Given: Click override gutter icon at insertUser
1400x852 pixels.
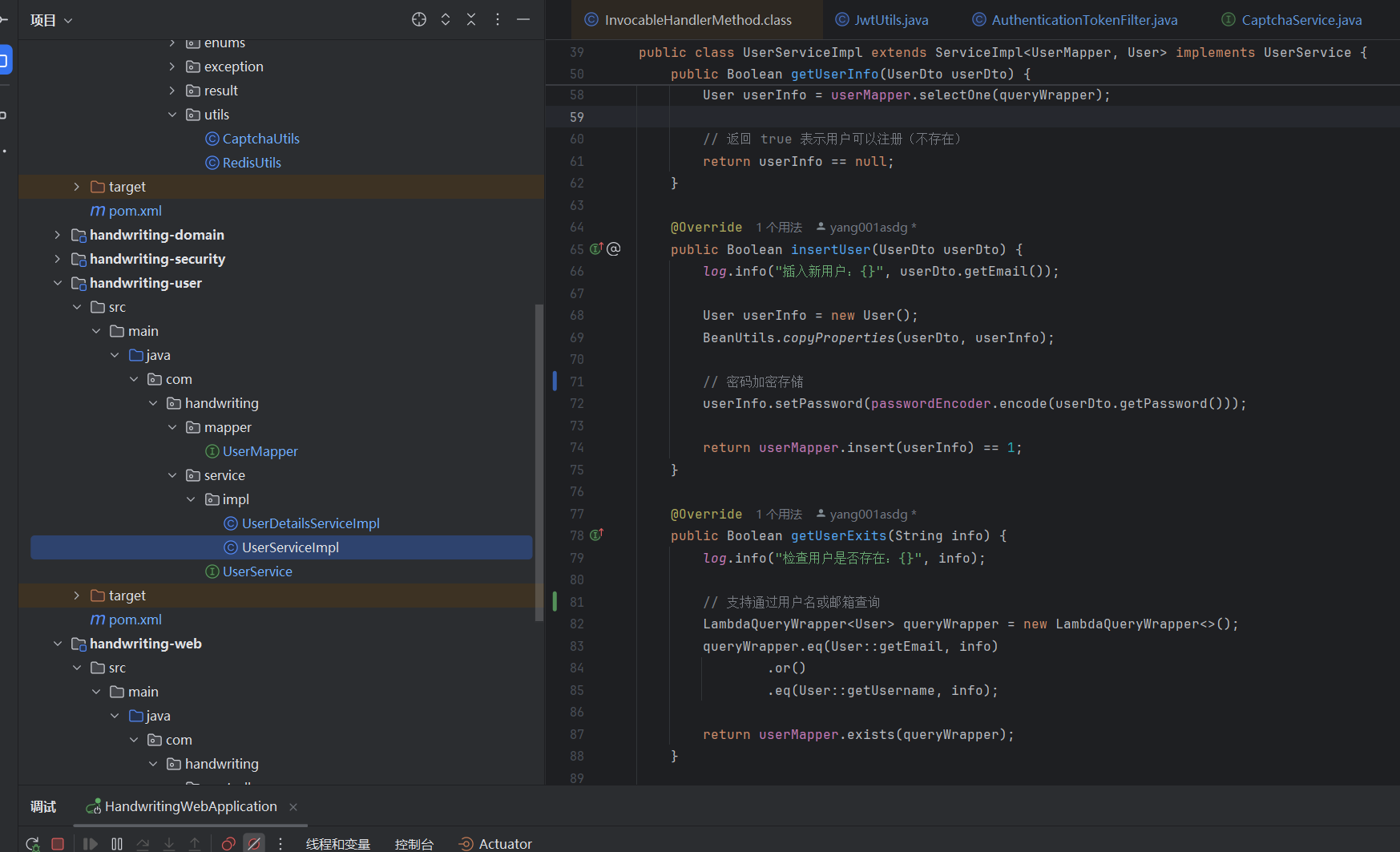Looking at the screenshot, I should pyautogui.click(x=596, y=249).
